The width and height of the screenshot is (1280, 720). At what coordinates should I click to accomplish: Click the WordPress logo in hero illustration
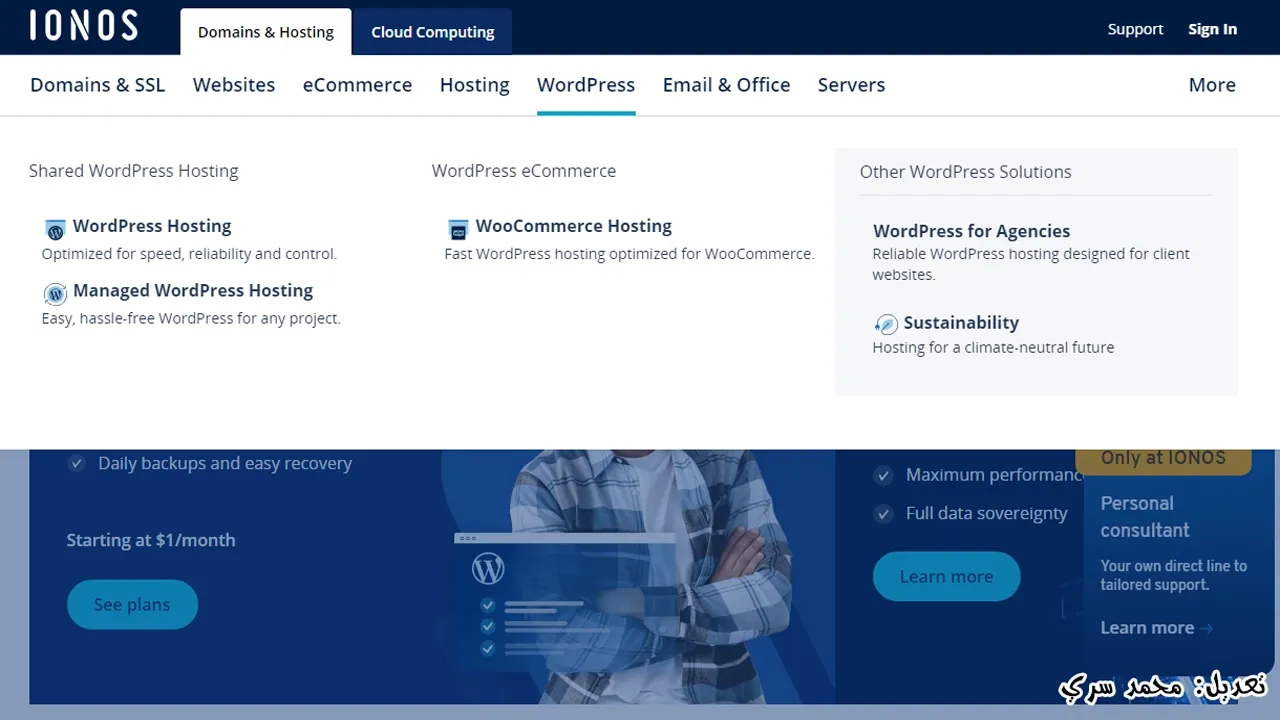tap(488, 569)
